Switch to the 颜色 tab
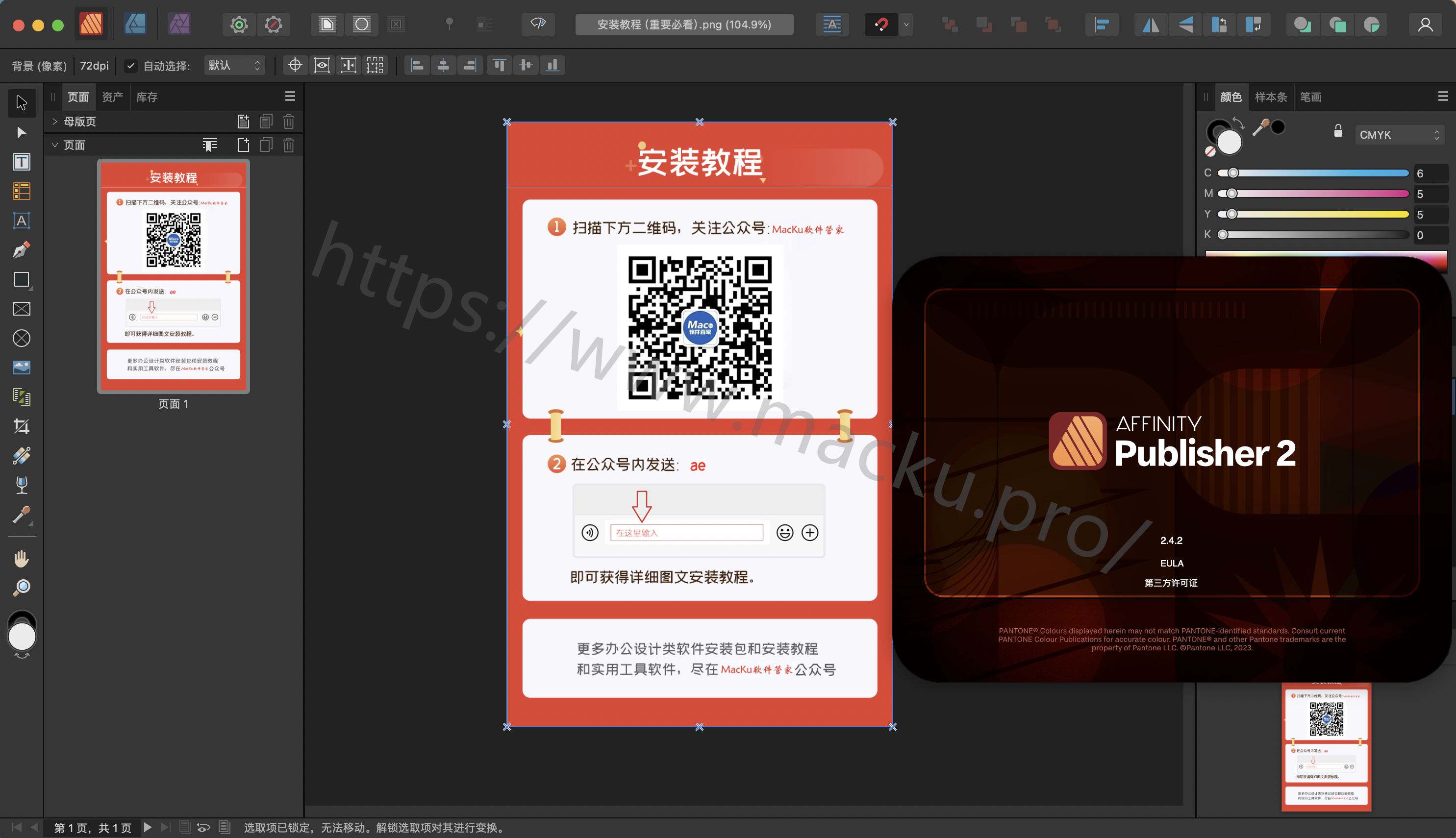Image resolution: width=1456 pixels, height=838 pixels. click(1231, 97)
